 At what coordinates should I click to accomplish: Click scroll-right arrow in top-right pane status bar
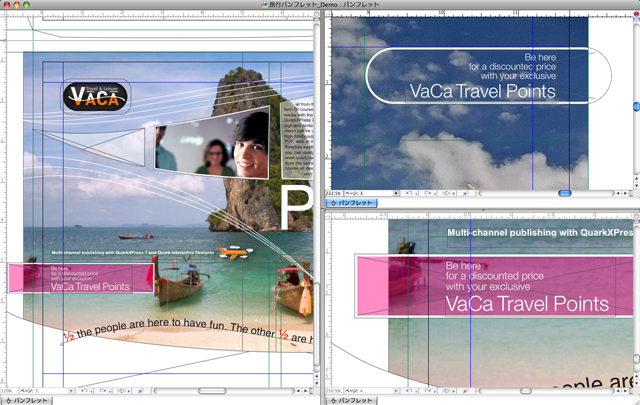[625, 193]
